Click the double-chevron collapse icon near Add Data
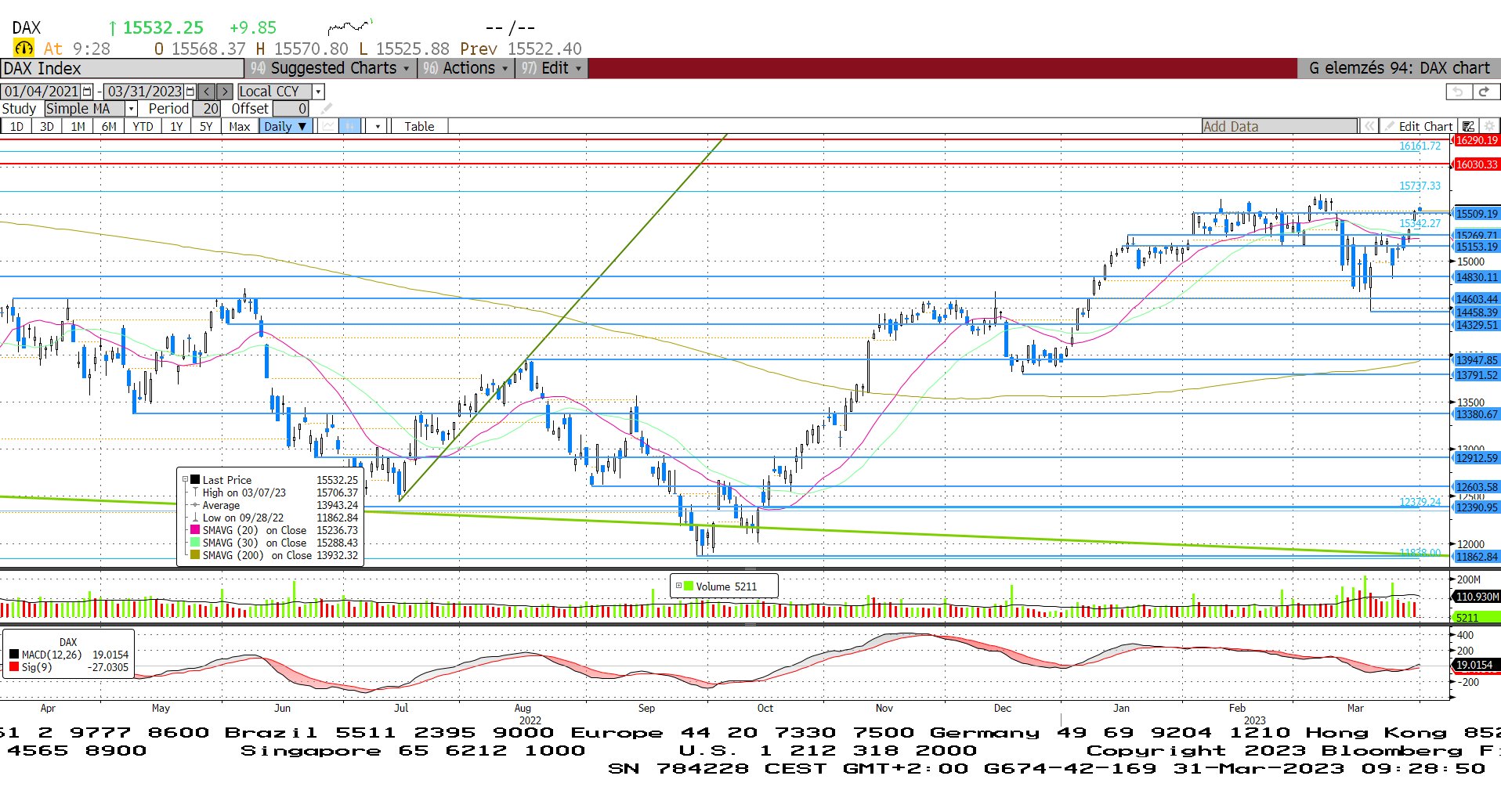1501x812 pixels. (x=1369, y=126)
